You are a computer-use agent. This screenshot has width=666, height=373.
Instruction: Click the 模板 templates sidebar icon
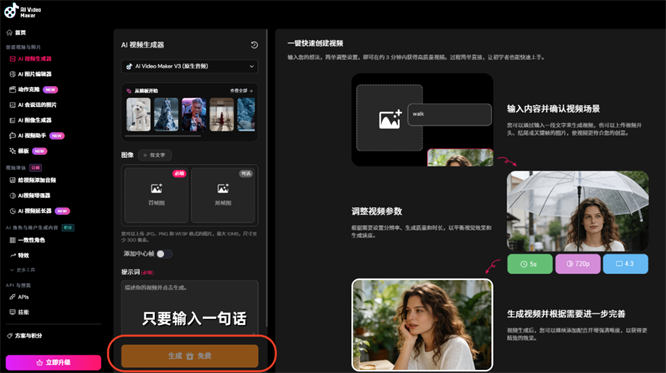click(13, 151)
